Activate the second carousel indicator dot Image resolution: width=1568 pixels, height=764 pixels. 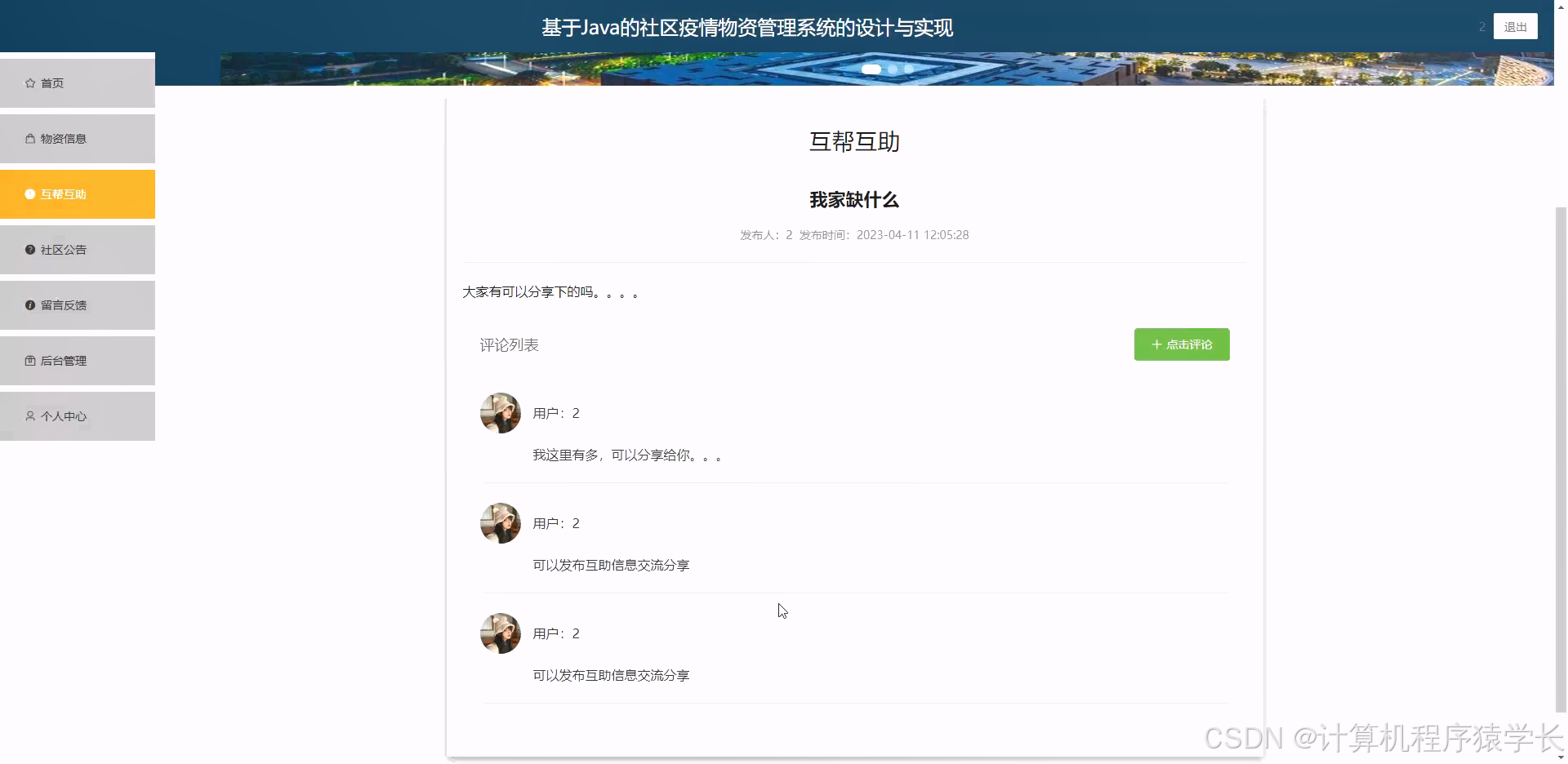tap(893, 69)
